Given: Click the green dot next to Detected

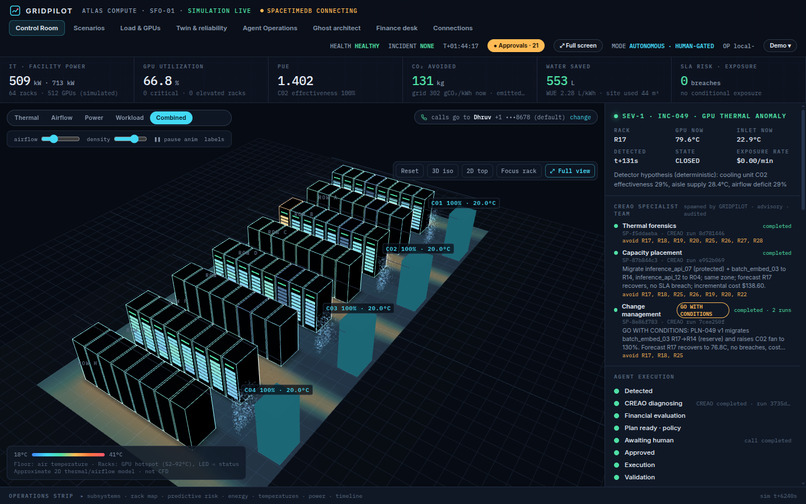Looking at the screenshot, I should [616, 391].
